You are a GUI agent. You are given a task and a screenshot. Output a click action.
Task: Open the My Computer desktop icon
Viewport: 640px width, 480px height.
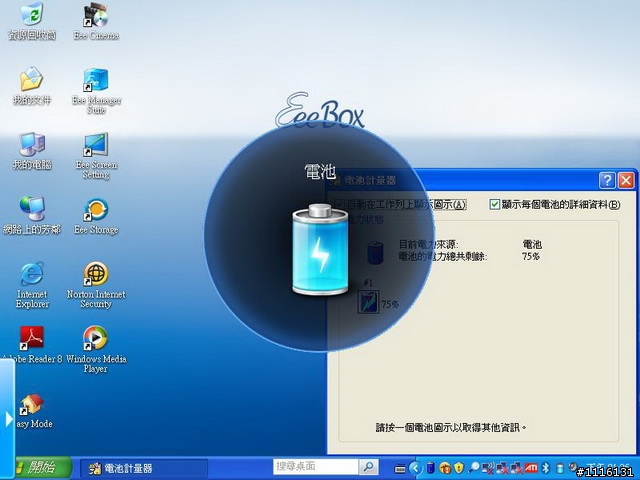click(x=32, y=150)
